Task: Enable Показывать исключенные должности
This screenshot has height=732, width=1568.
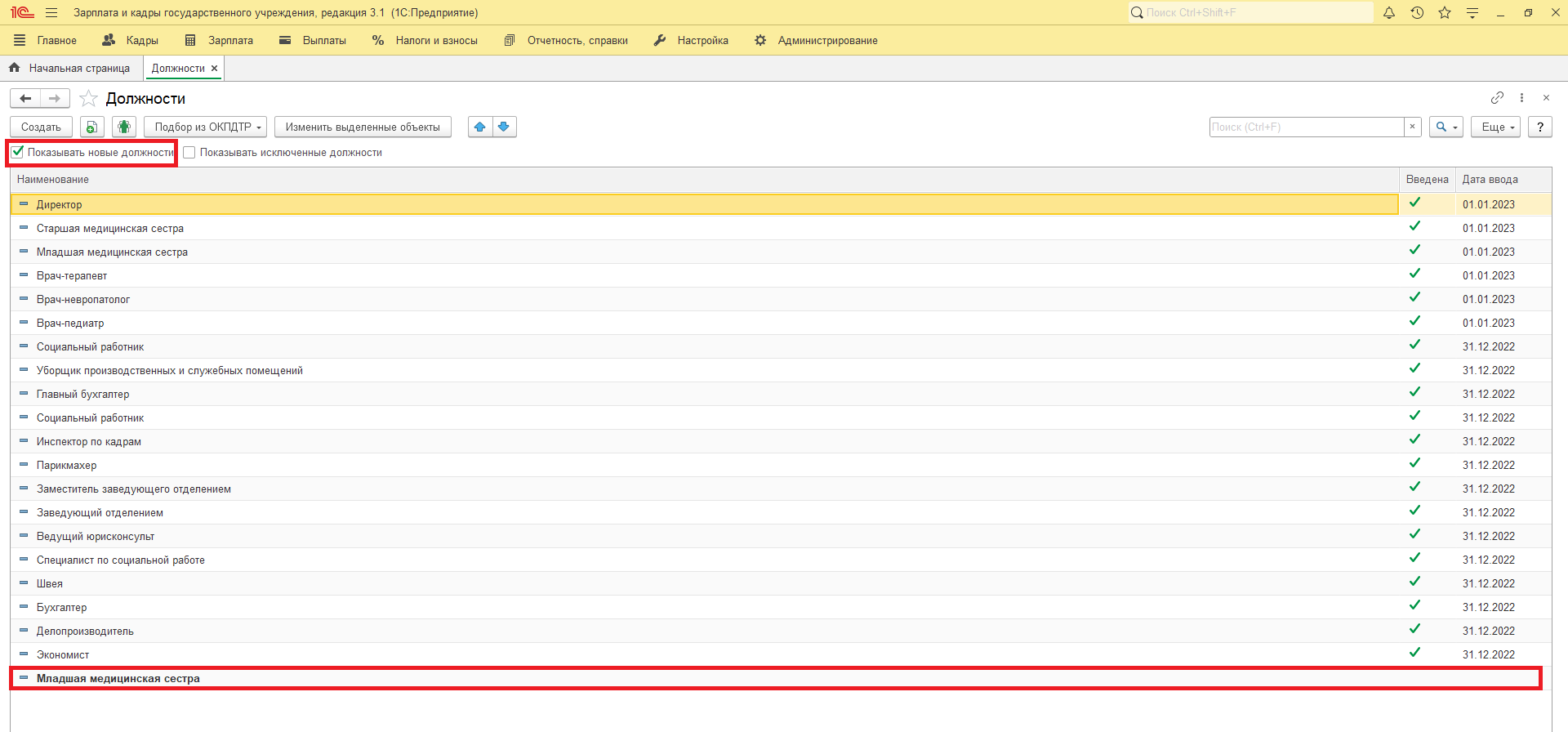Action: 189,153
